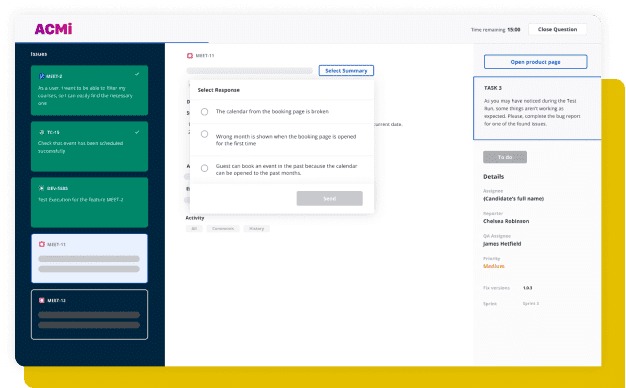The width and height of the screenshot is (626, 388).
Task: Click the MEET-2 story icon
Action: (42, 76)
